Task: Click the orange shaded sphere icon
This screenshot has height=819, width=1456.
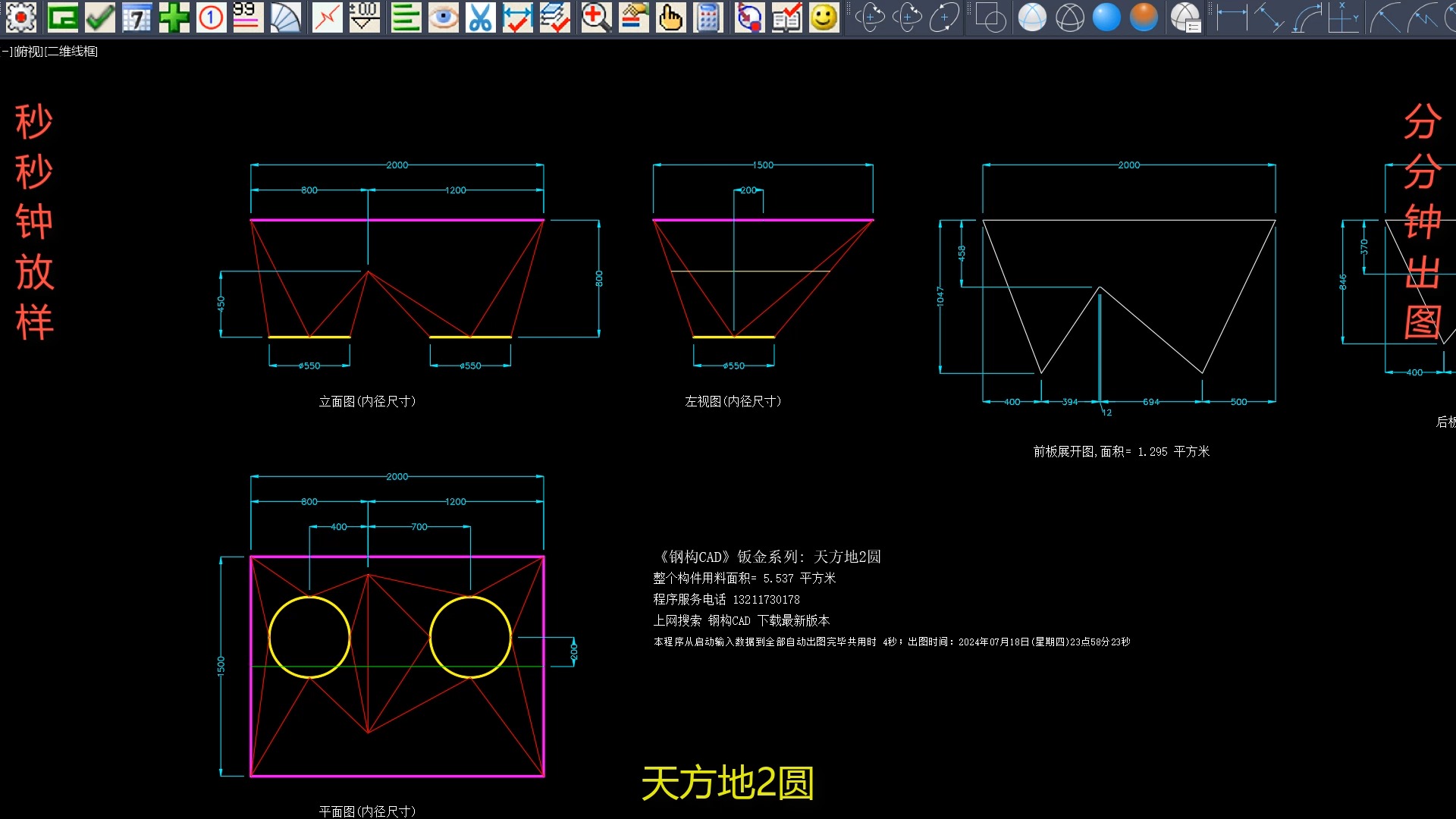Action: (1144, 17)
